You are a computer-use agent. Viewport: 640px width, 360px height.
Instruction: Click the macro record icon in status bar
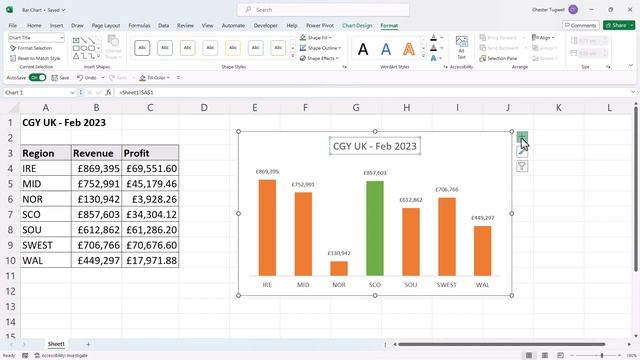pyautogui.click(x=25, y=356)
